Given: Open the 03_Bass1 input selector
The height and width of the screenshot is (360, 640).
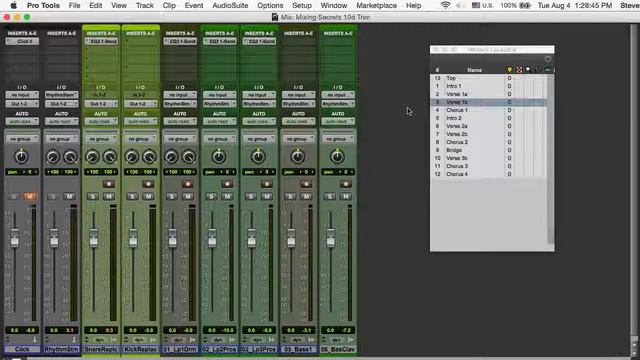Looking at the screenshot, I should tap(298, 95).
